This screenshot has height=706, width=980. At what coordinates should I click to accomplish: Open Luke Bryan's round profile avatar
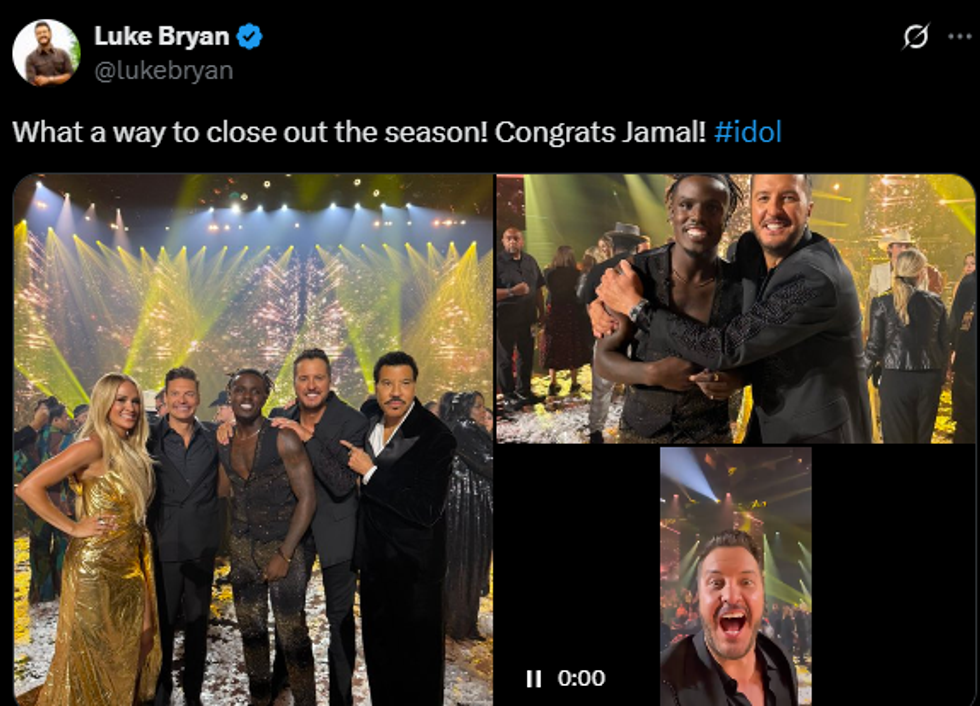coord(46,52)
